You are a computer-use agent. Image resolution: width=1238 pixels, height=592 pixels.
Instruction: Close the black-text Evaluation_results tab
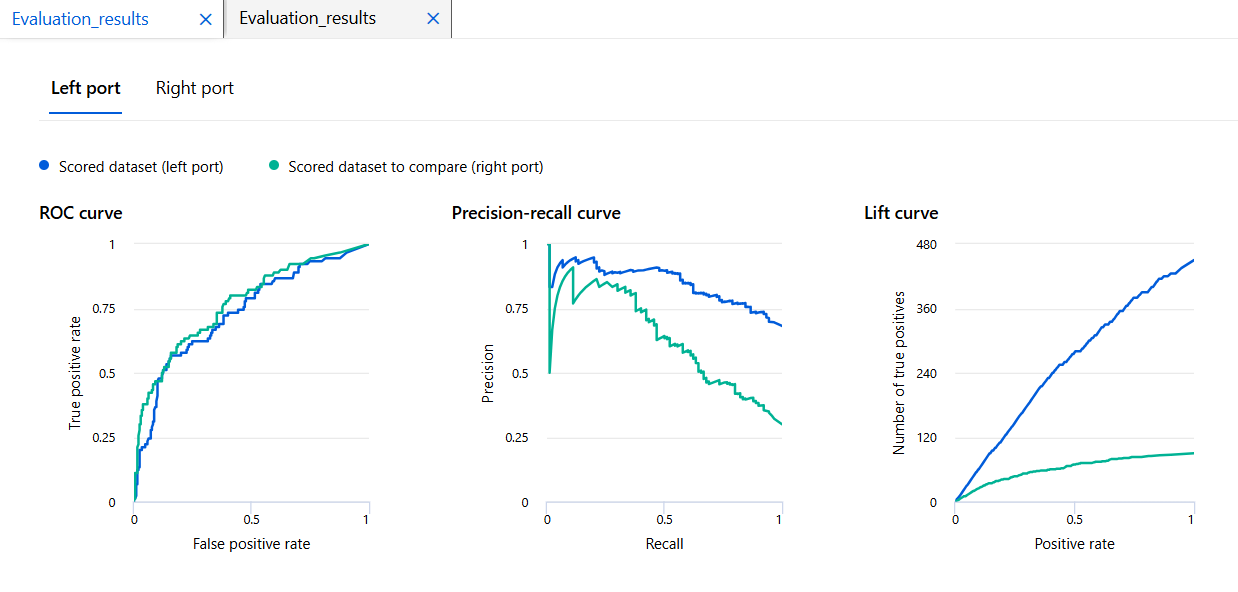point(433,19)
